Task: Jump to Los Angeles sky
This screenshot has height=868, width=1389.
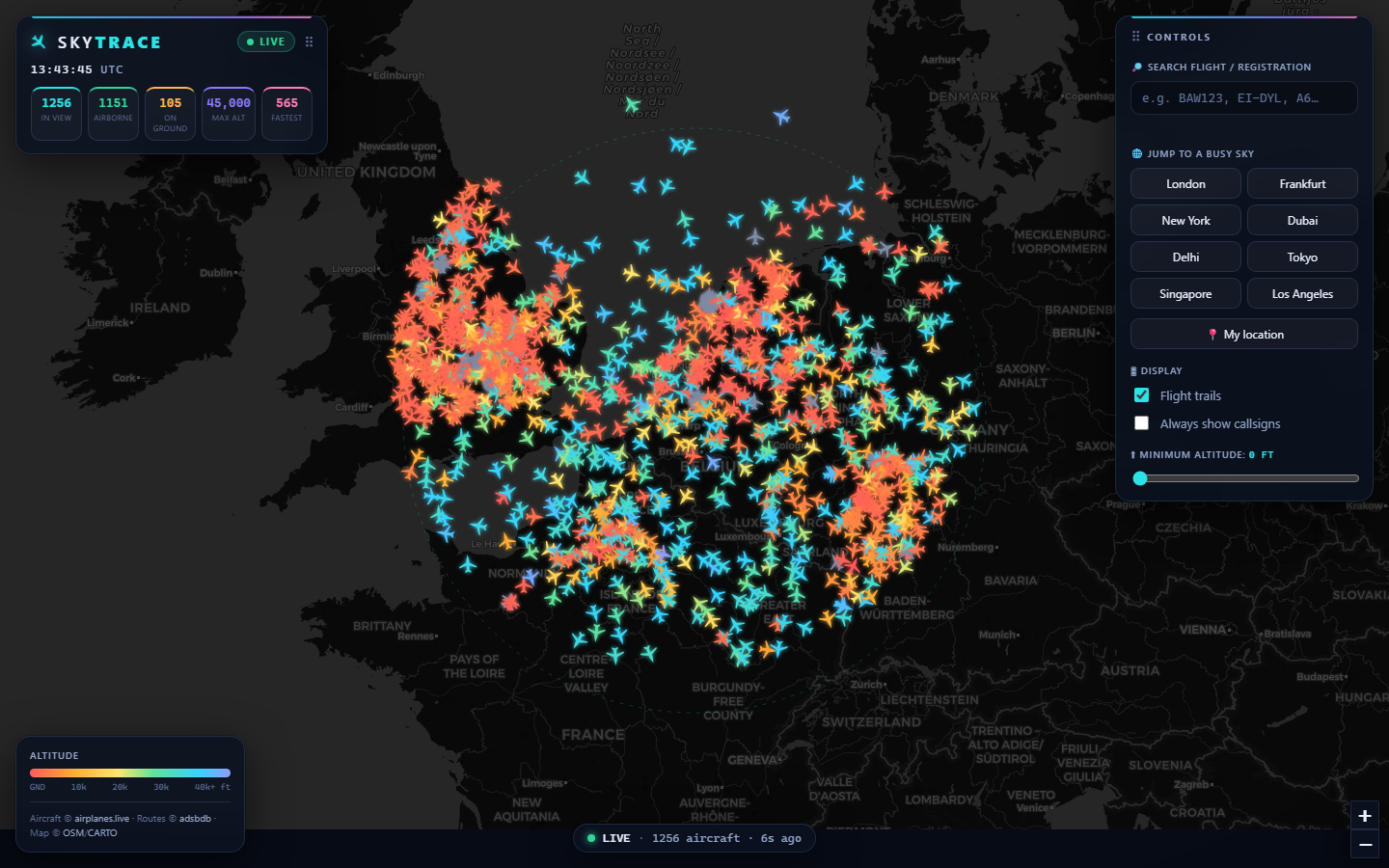Action: [1302, 294]
